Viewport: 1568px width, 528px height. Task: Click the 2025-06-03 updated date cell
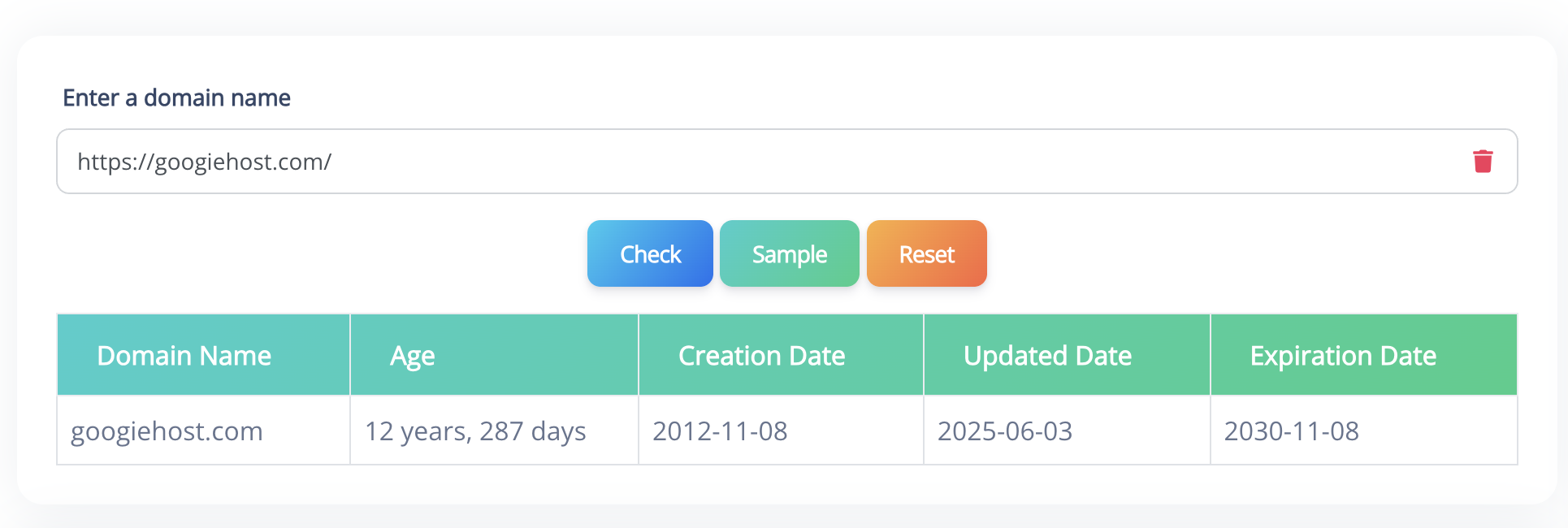1005,431
